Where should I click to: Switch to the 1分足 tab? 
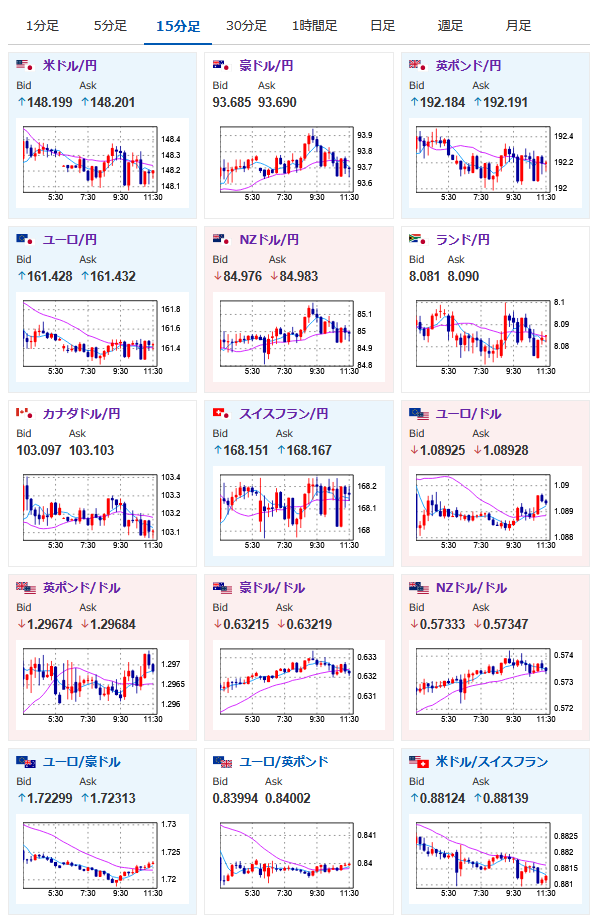pos(42,26)
